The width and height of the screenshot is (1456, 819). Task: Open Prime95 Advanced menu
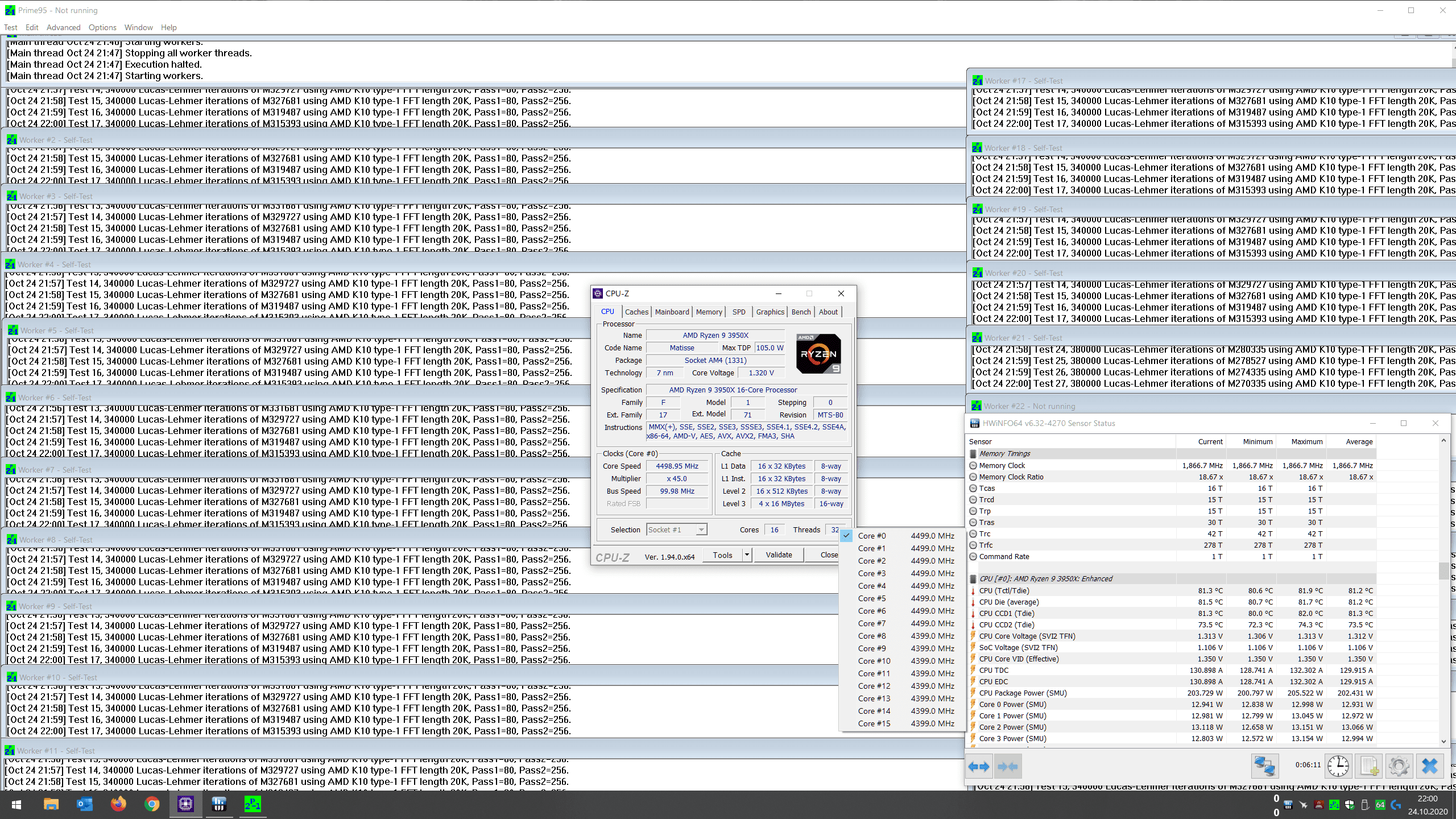point(63,27)
